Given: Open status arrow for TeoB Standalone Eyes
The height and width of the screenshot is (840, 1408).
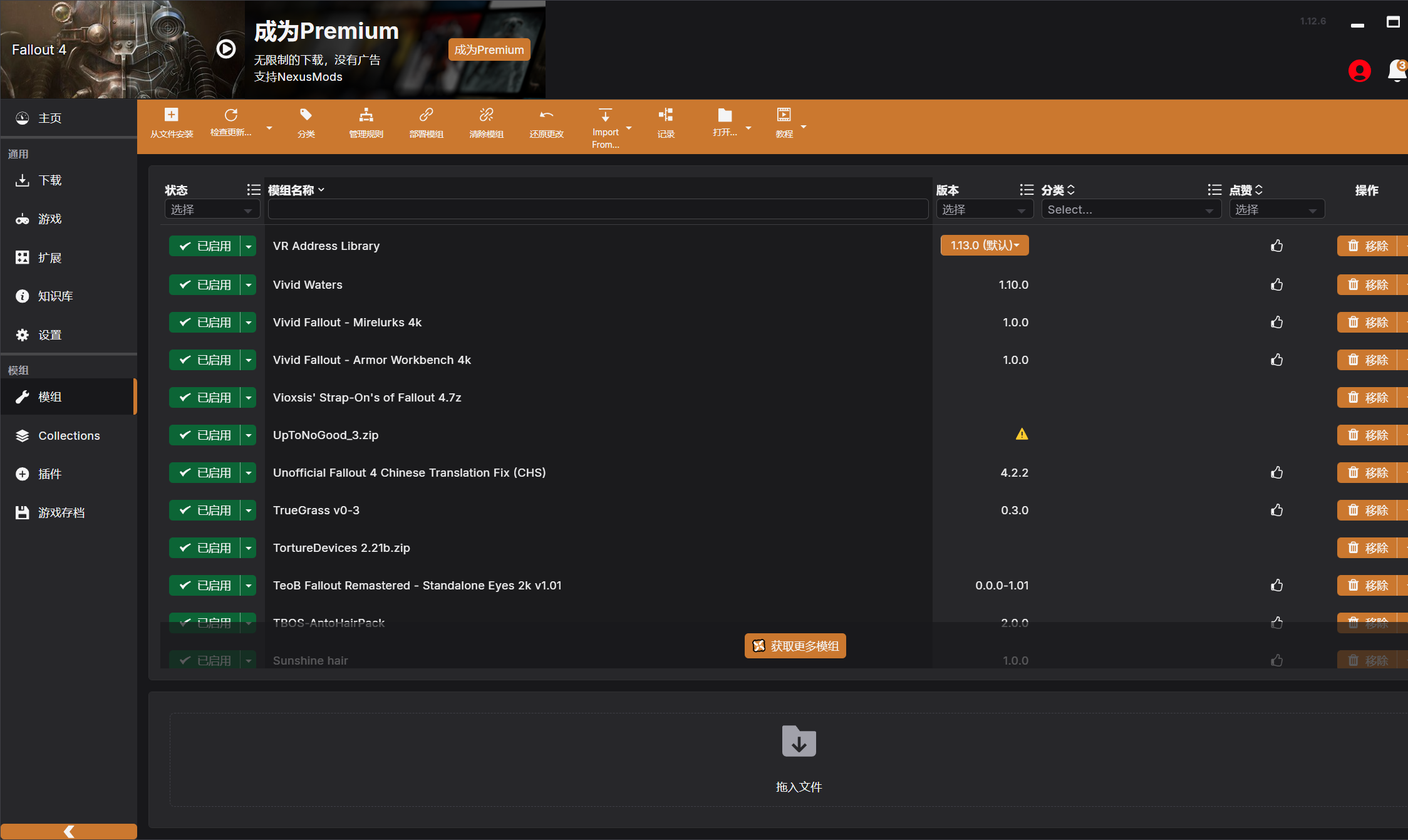Looking at the screenshot, I should point(249,586).
